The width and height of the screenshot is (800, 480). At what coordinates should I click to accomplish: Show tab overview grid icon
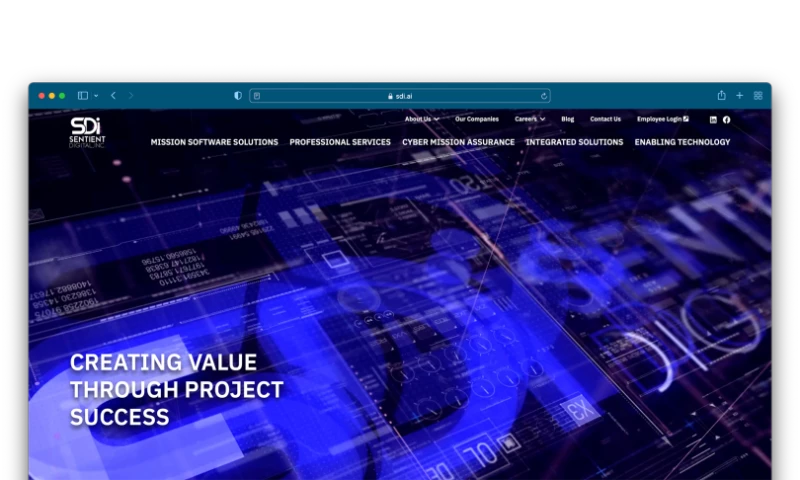[x=758, y=95]
